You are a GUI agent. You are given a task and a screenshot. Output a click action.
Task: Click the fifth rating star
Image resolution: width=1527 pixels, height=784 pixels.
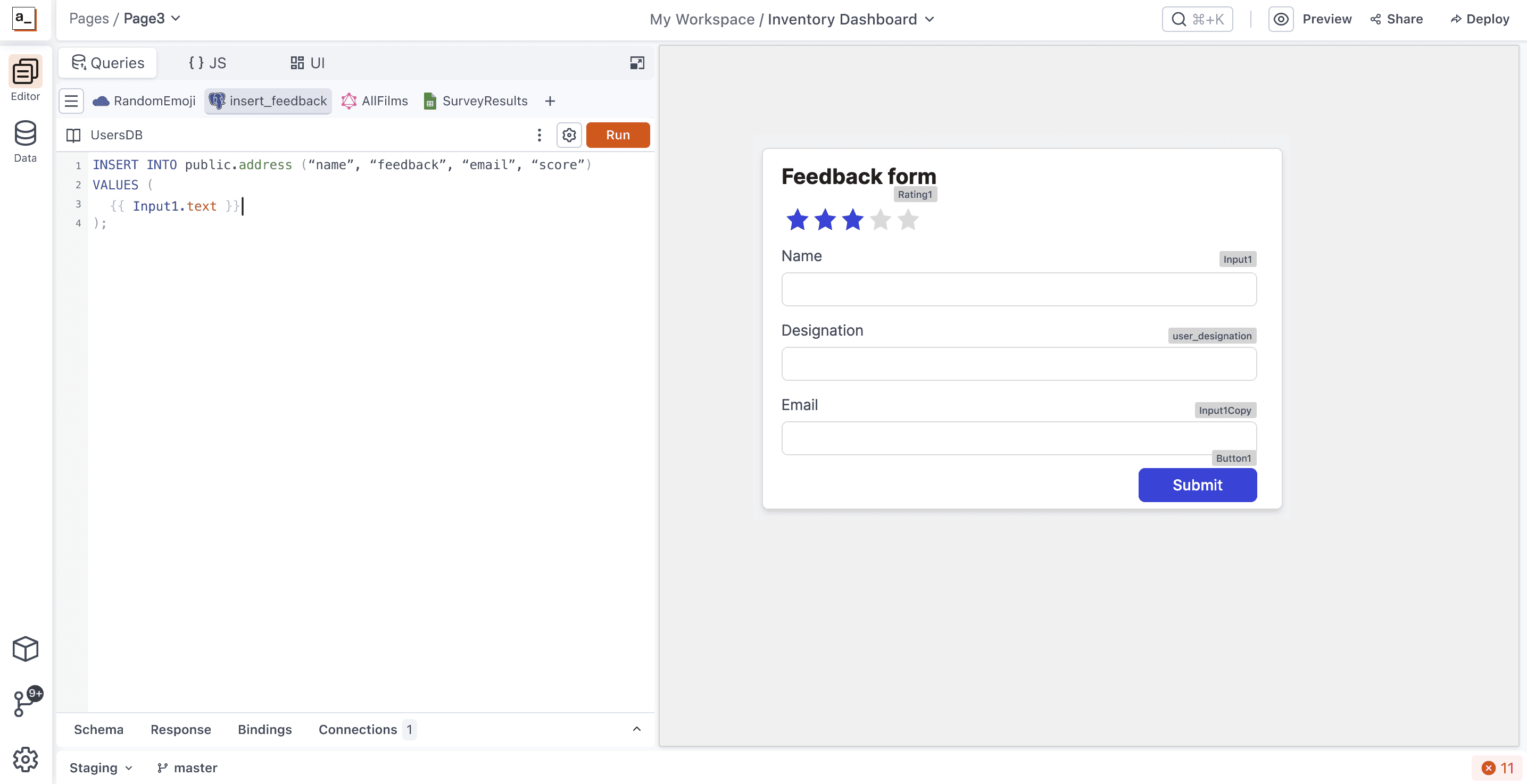908,220
